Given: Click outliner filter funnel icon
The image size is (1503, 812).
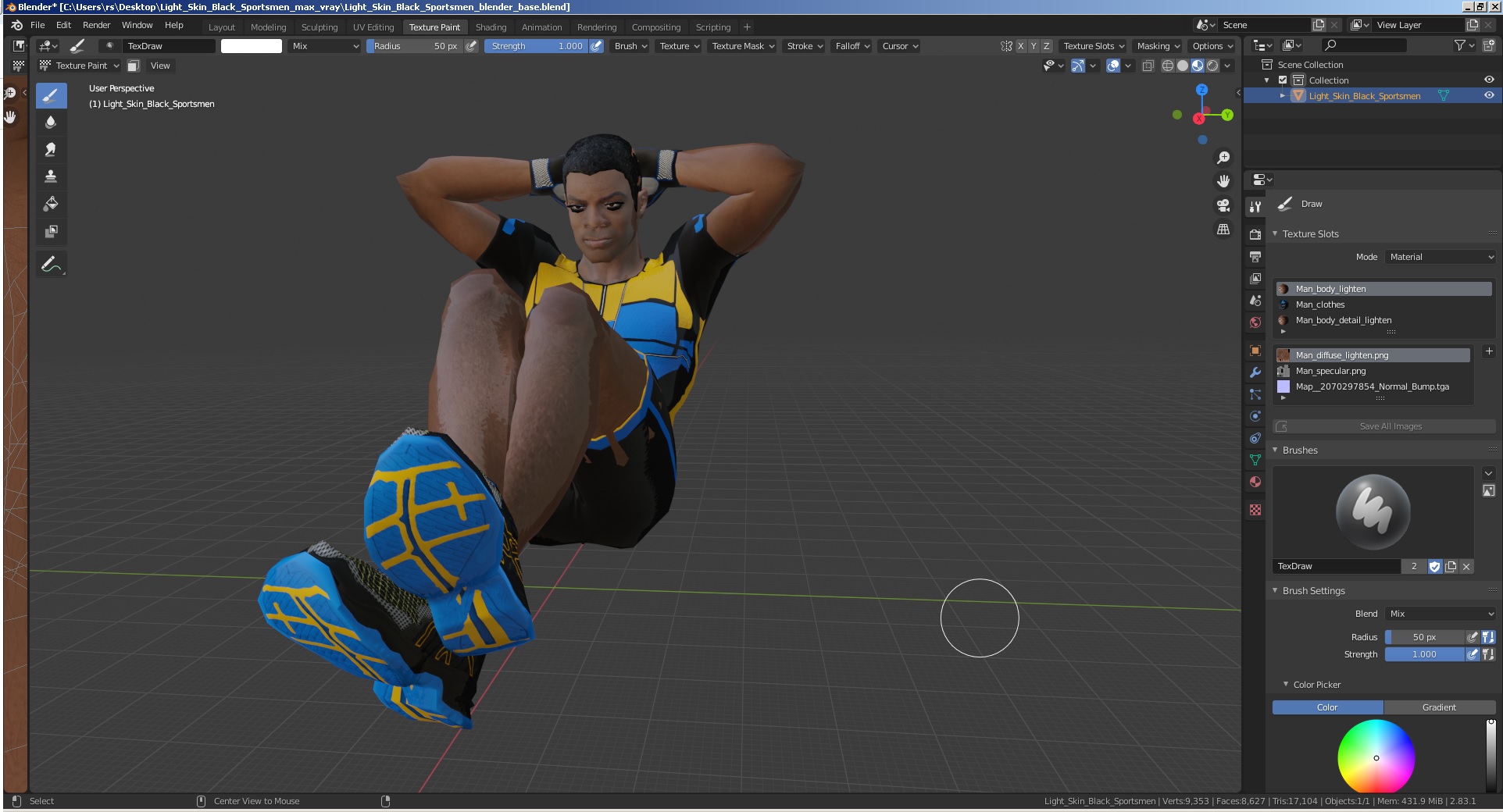Looking at the screenshot, I should point(1464,45).
